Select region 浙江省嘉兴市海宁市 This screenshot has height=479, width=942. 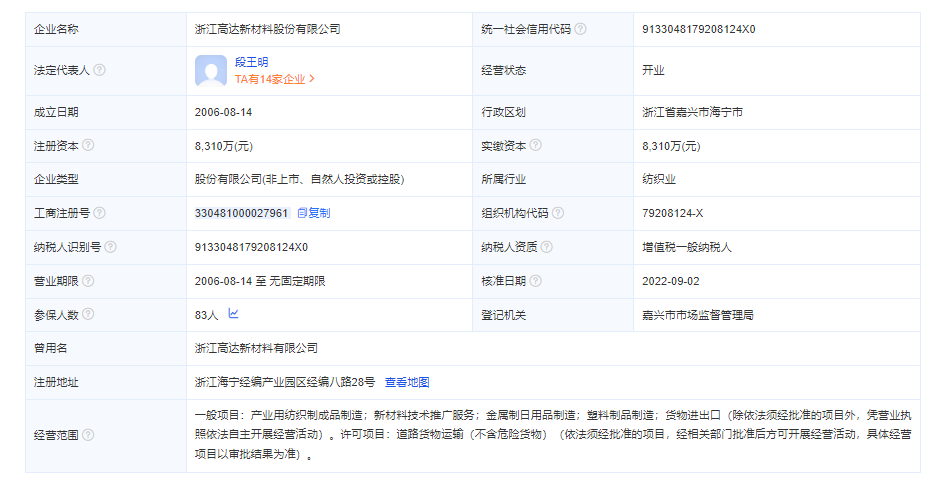(x=692, y=112)
